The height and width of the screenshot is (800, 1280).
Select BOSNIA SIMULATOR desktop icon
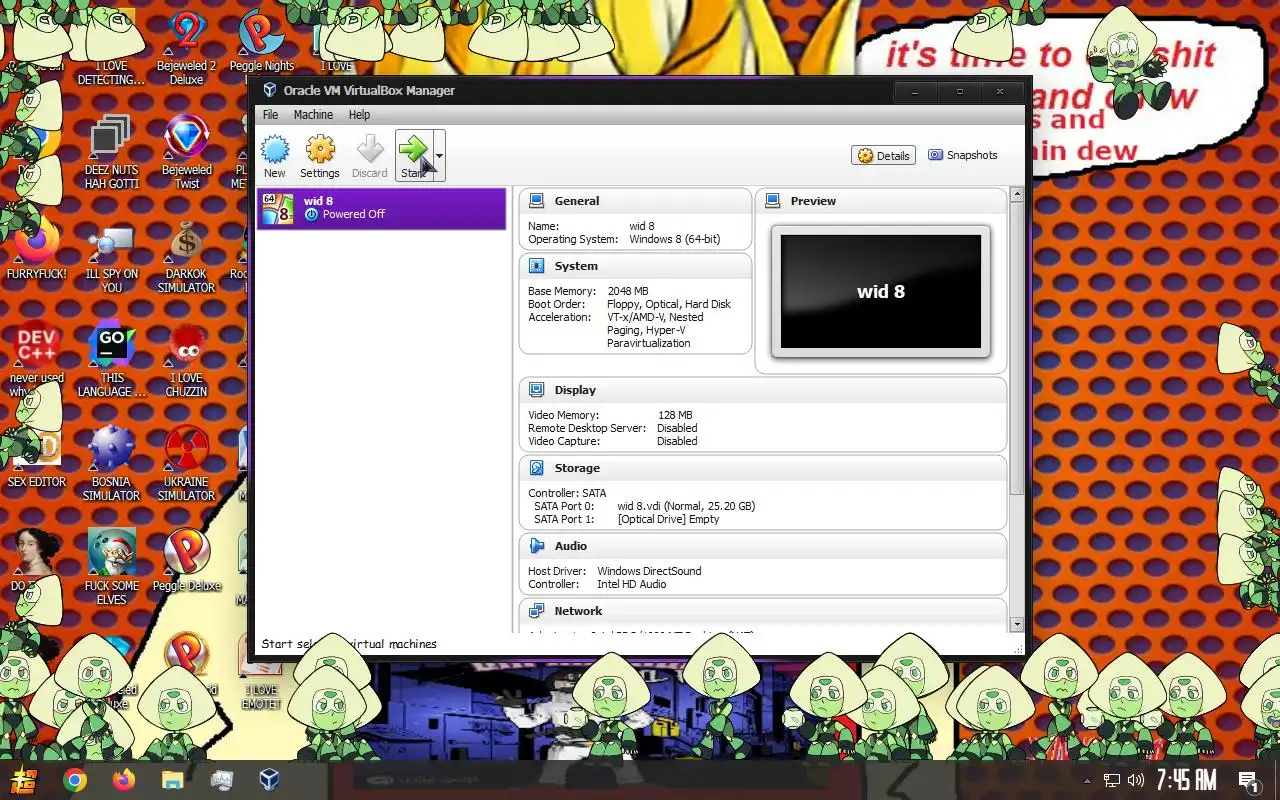(x=111, y=464)
